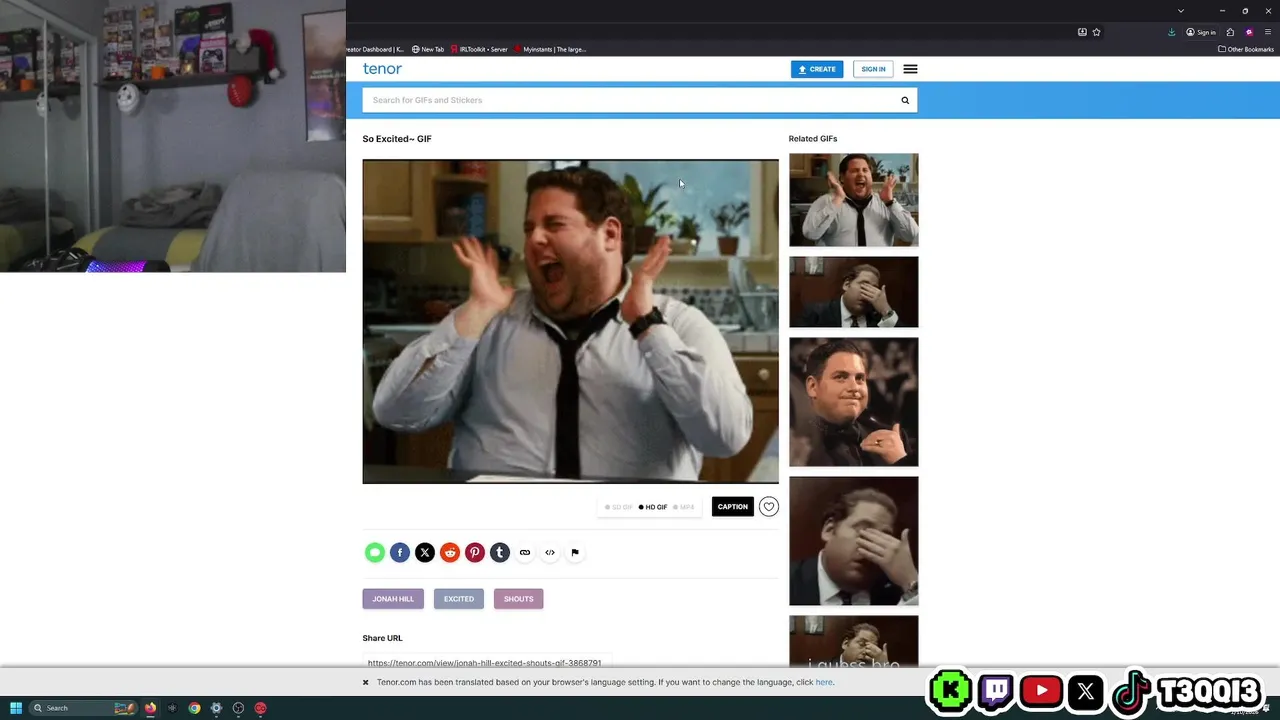This screenshot has width=1280, height=720.
Task: Open fourth related GIF with hand covering face
Action: tap(853, 541)
